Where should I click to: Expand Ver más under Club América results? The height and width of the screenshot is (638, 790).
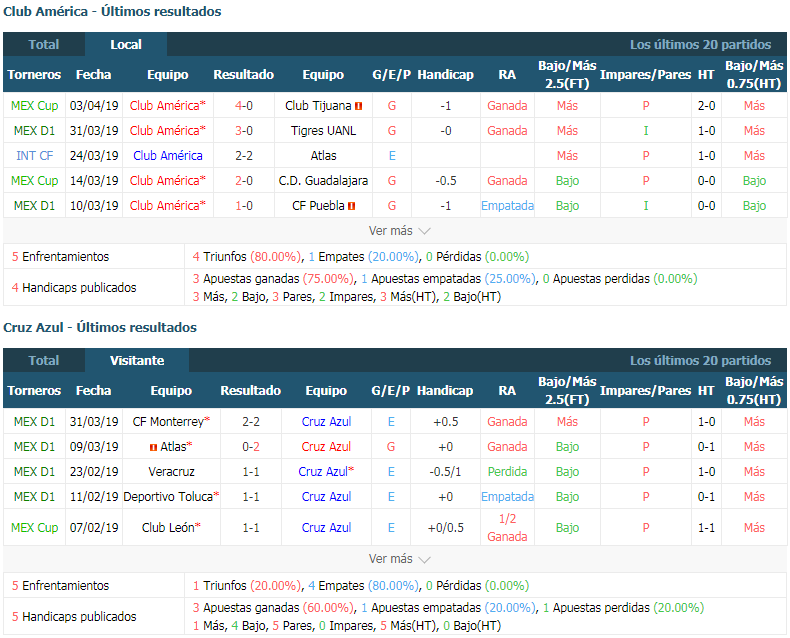(399, 231)
